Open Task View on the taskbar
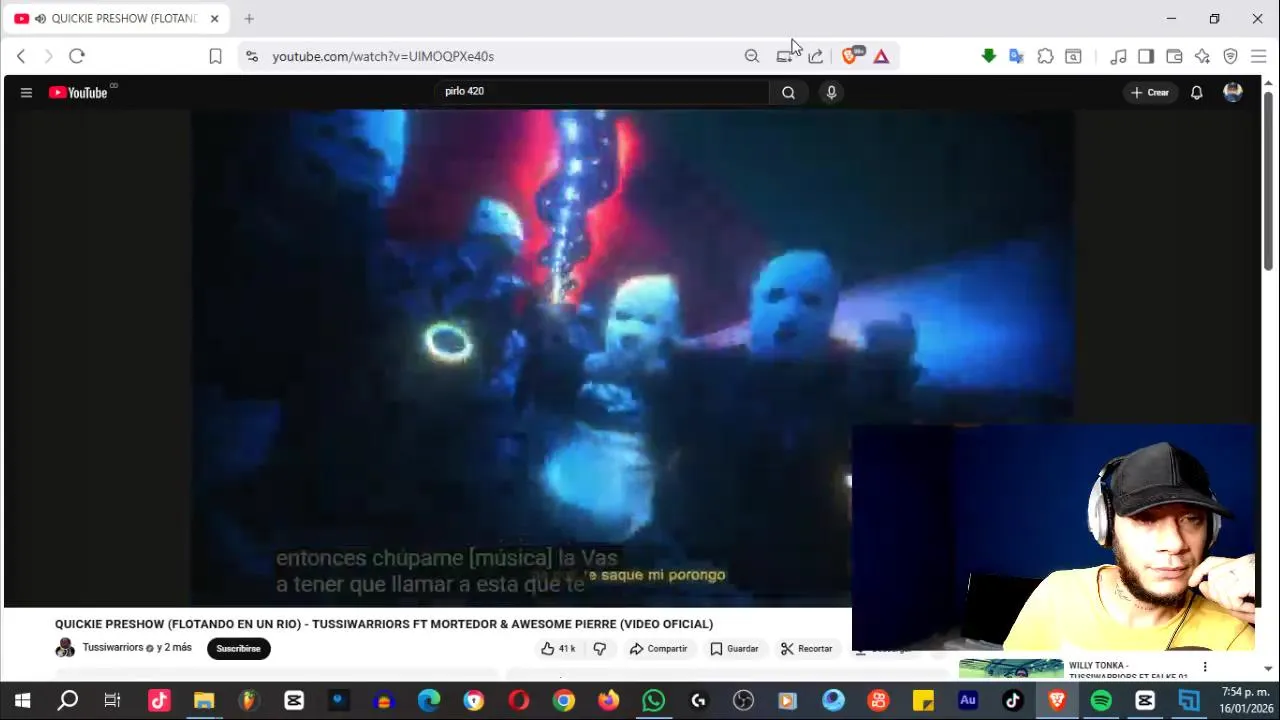1280x720 pixels. [x=112, y=701]
